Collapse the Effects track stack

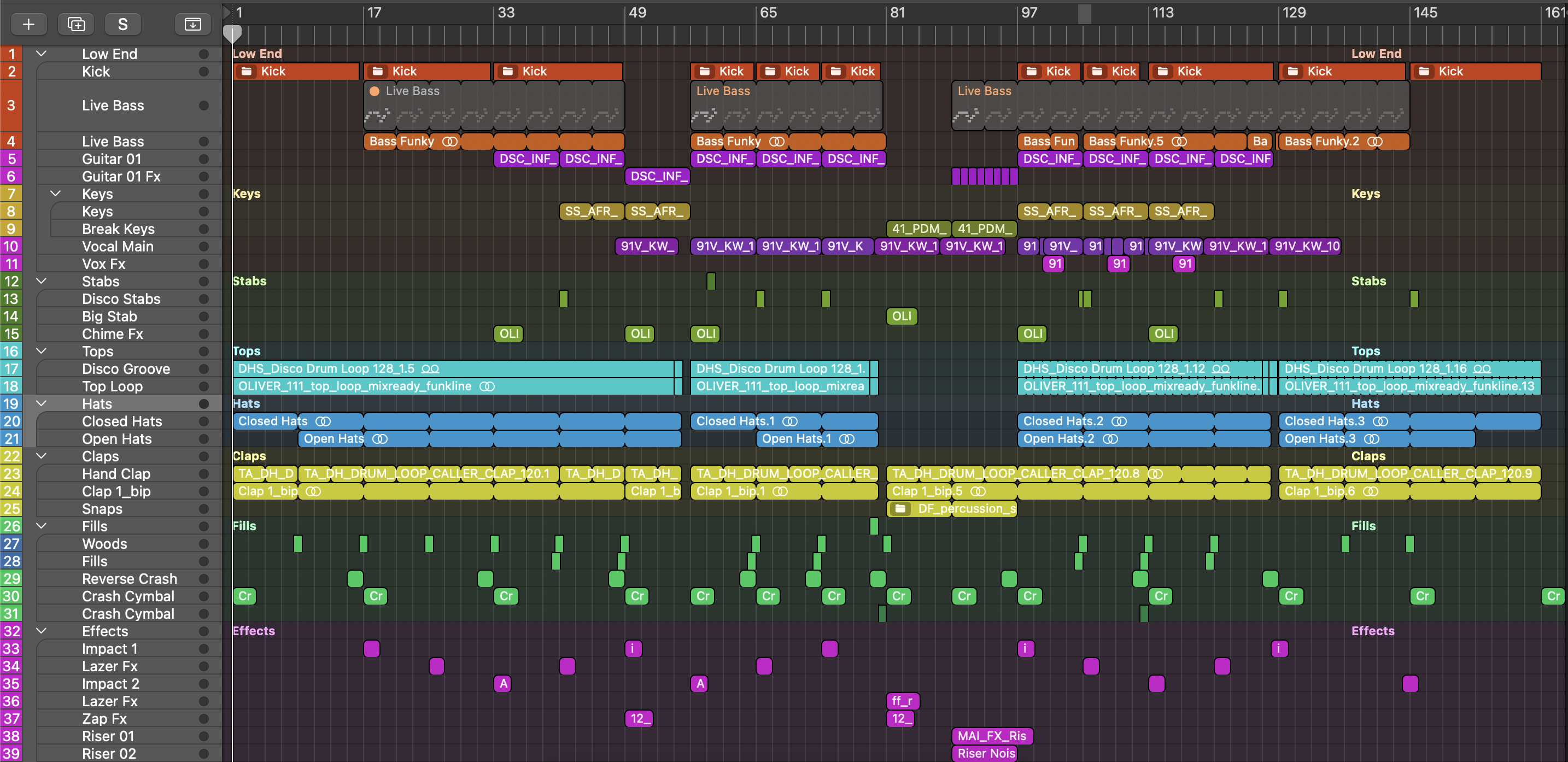click(x=42, y=631)
